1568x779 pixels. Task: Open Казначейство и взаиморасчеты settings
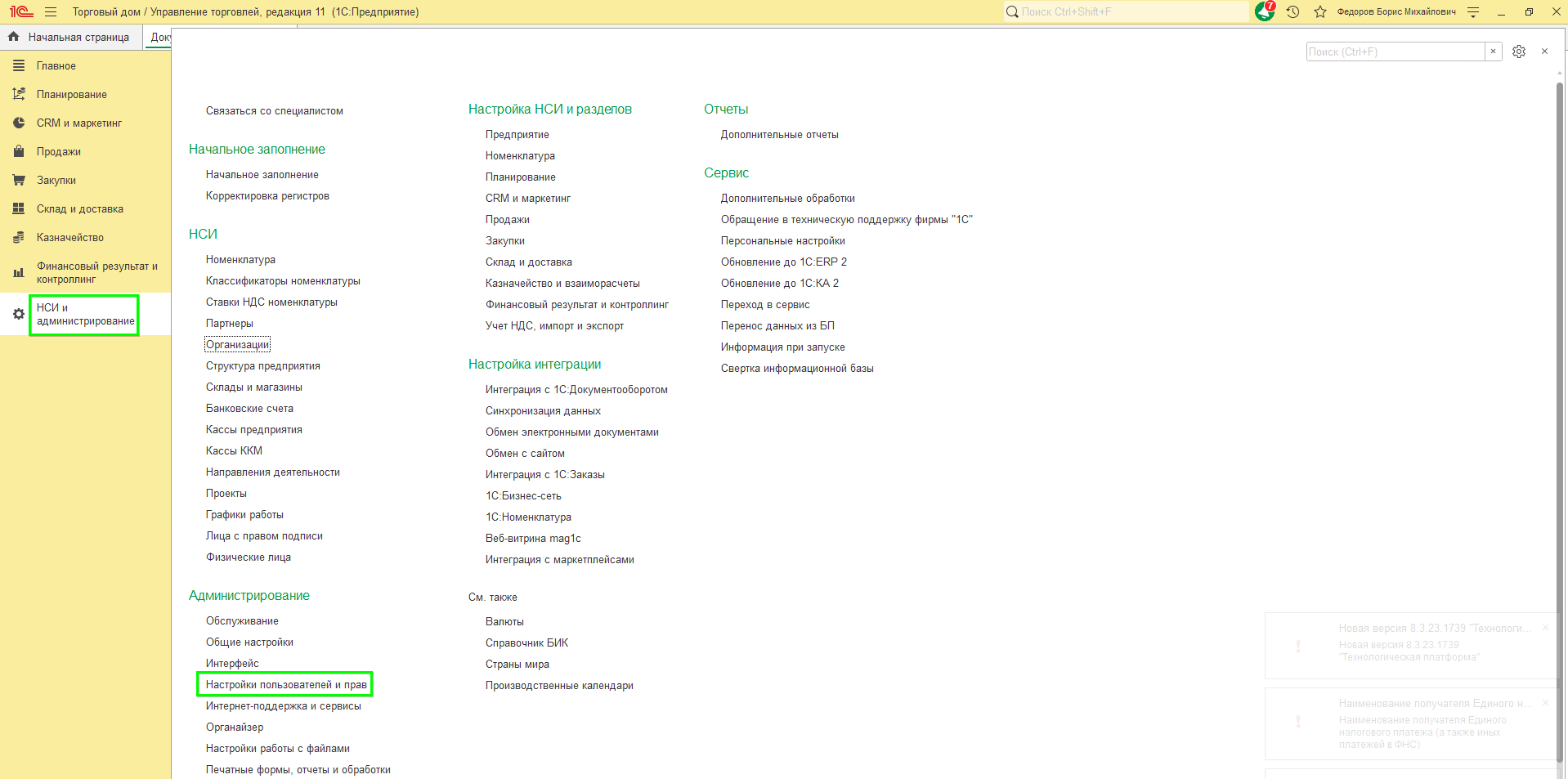(x=562, y=284)
